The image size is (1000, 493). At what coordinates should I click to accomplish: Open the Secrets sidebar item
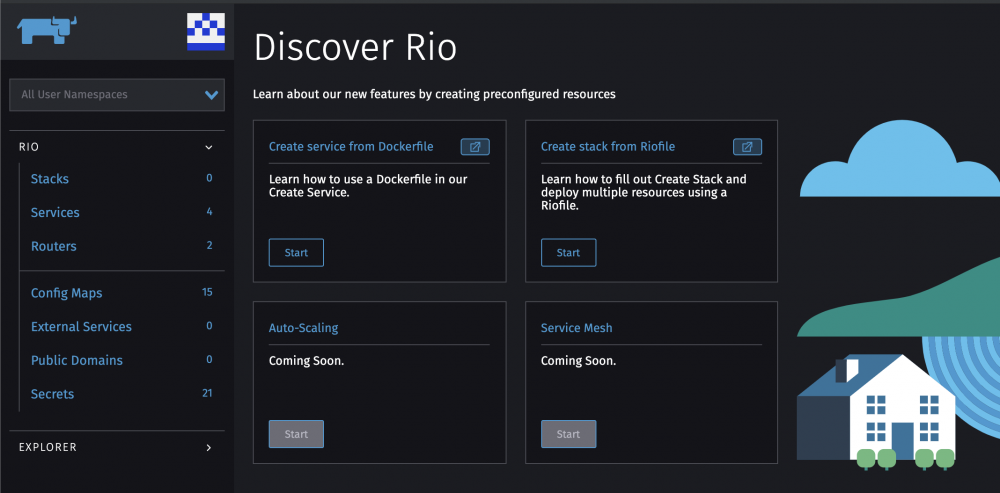pyautogui.click(x=53, y=394)
